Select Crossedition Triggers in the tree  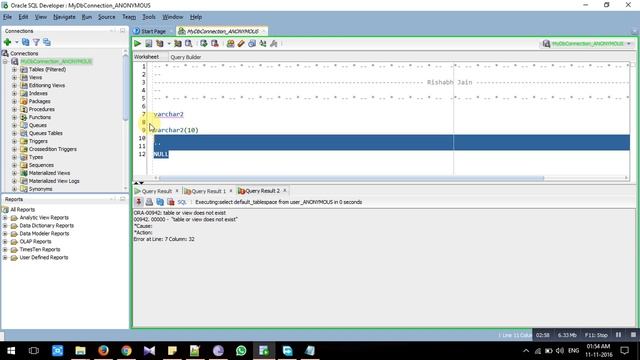click(53, 149)
